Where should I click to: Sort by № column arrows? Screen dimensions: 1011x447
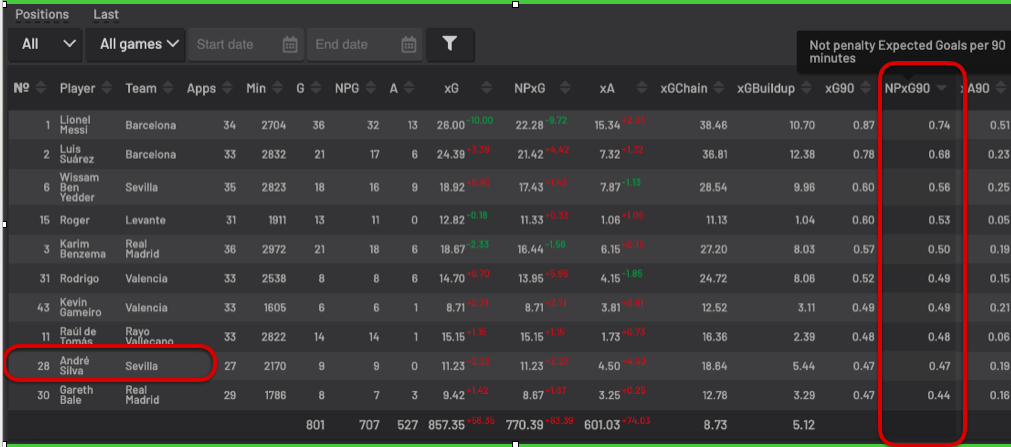point(41,88)
